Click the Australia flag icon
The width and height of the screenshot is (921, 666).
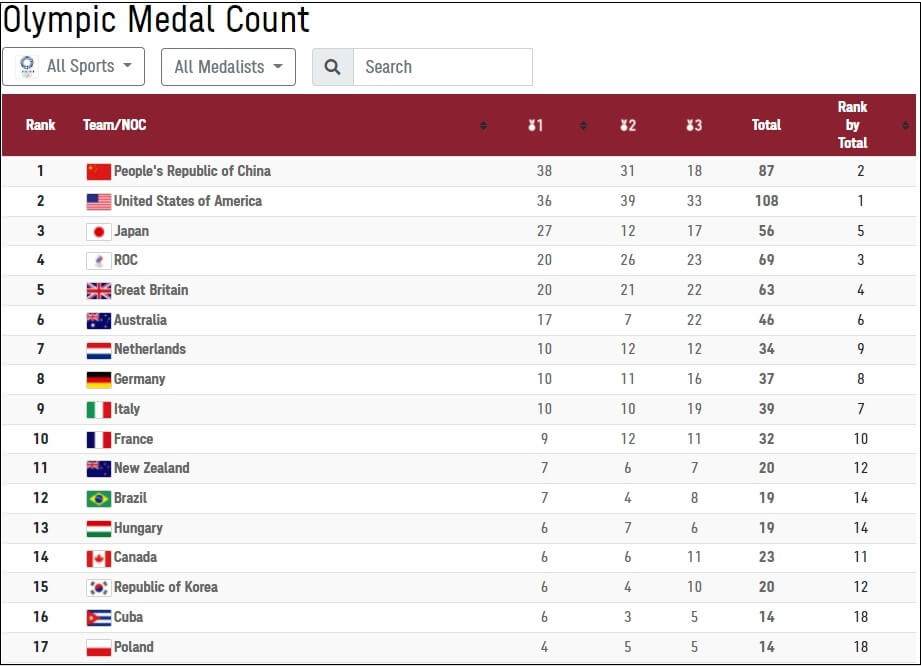click(99, 321)
